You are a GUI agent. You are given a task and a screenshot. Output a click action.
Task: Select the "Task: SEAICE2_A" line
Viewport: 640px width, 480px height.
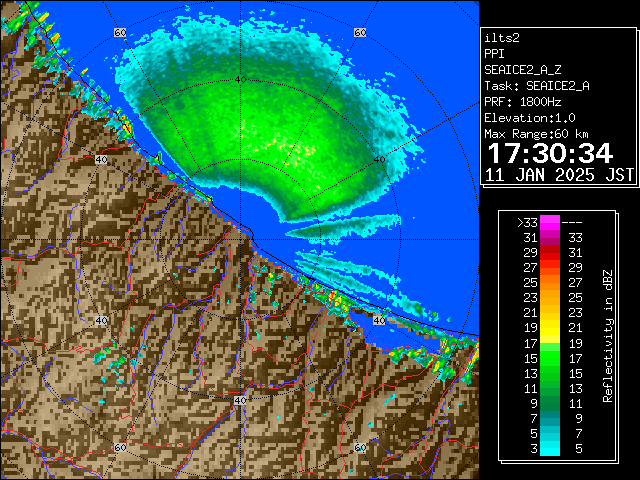click(537, 86)
